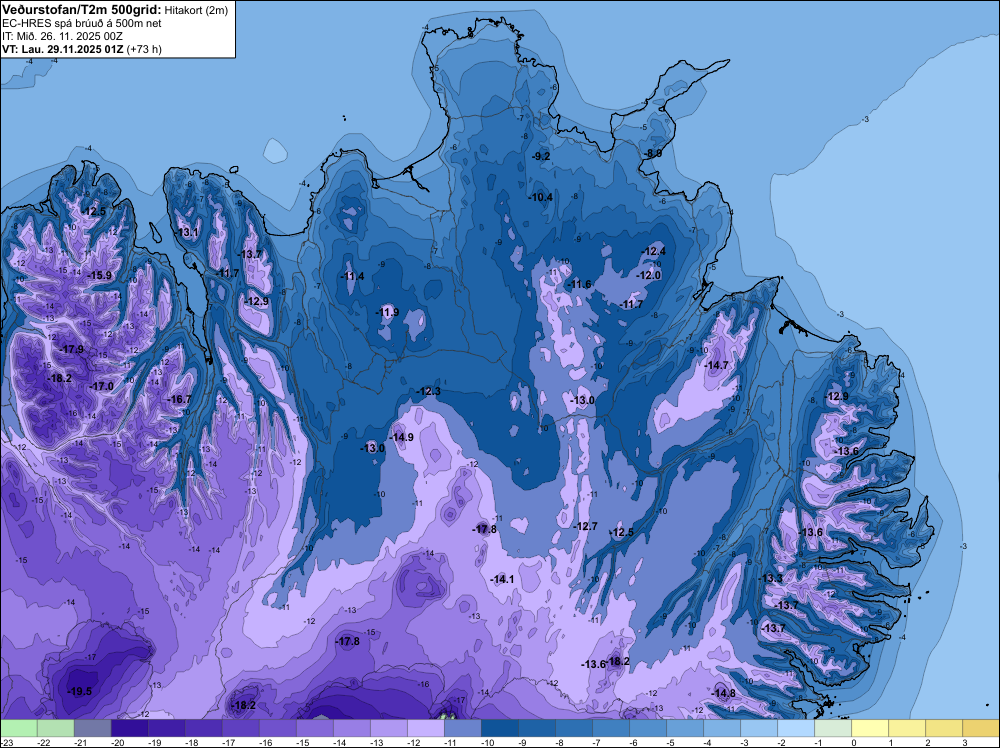Screen dimensions: 1000x748
Task: Pick the -17 purple legend swatch
Action: click(x=241, y=728)
